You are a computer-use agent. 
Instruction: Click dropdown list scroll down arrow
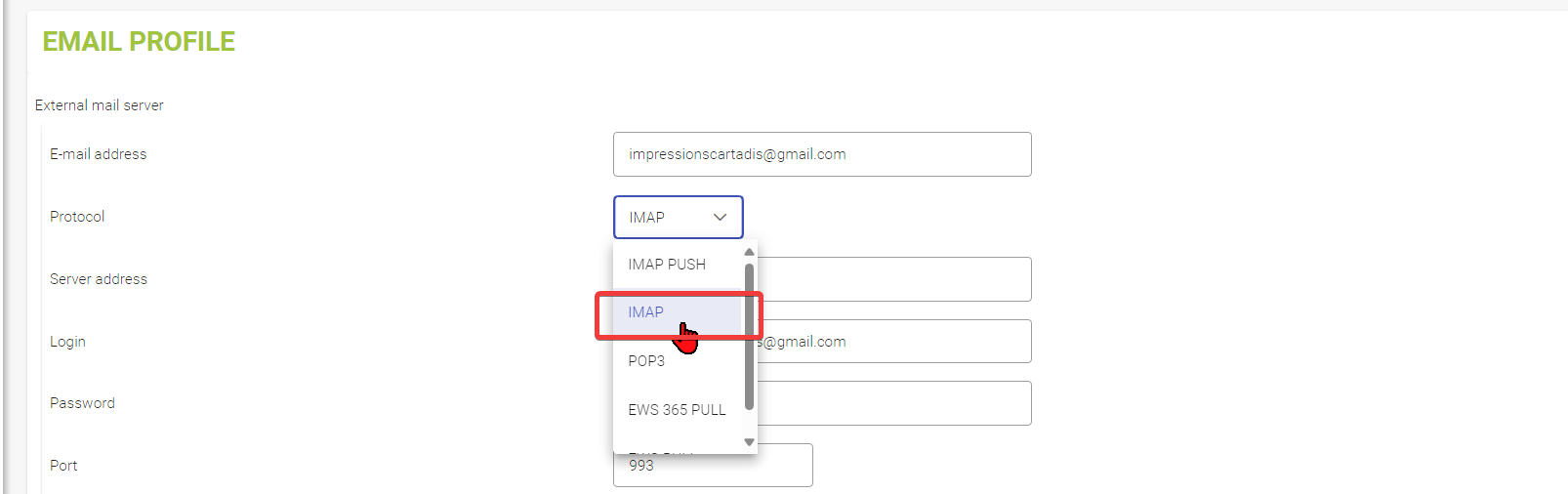tap(749, 442)
